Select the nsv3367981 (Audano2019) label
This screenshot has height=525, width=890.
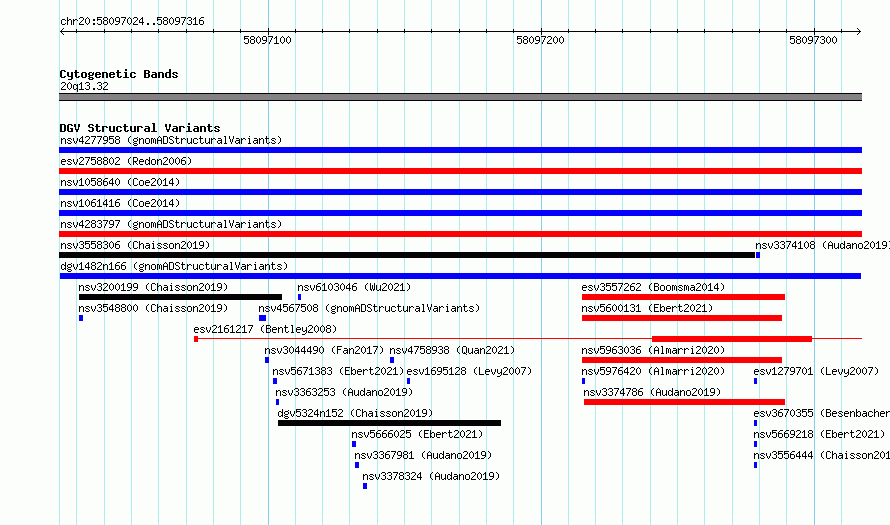click(423, 455)
